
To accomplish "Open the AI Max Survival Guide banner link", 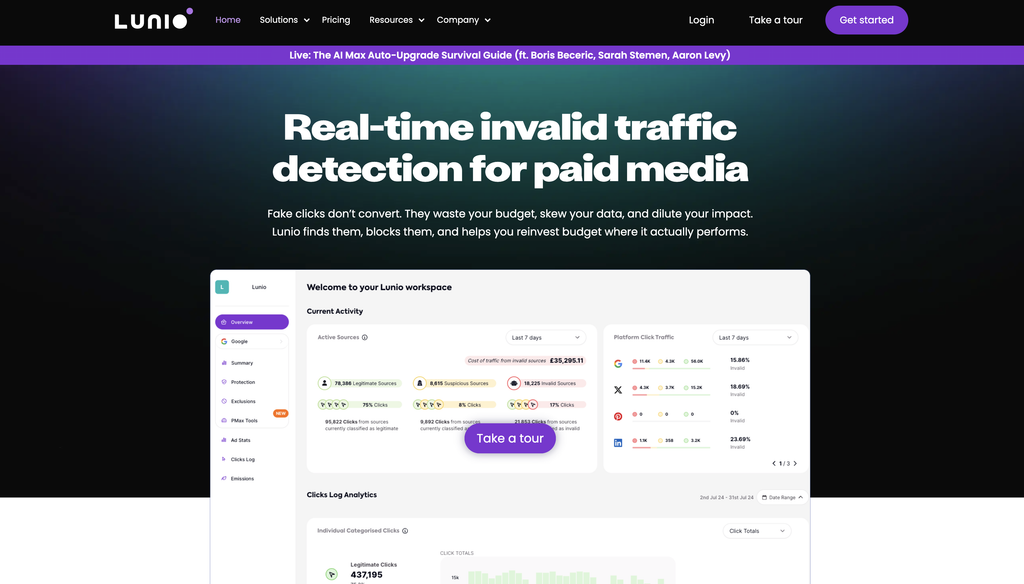I will pos(510,56).
